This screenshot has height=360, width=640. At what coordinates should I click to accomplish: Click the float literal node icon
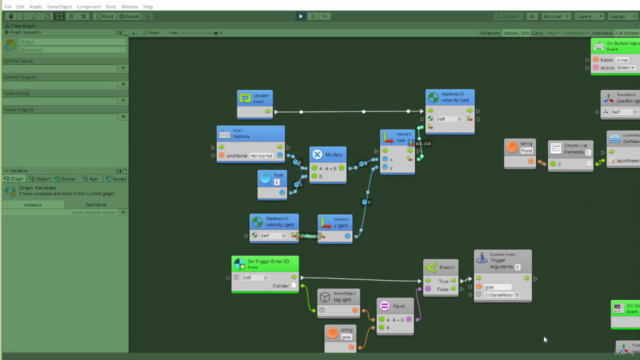pyautogui.click(x=265, y=178)
